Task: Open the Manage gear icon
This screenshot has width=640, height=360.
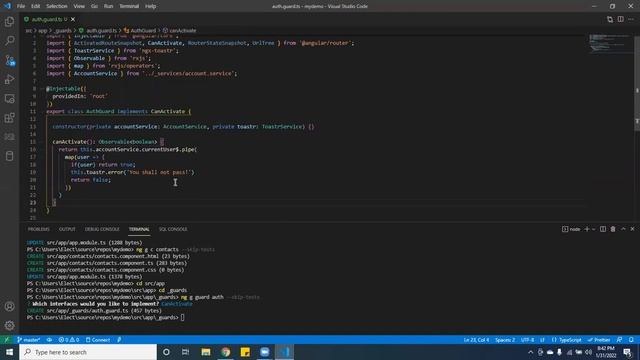Action: click(x=9, y=325)
